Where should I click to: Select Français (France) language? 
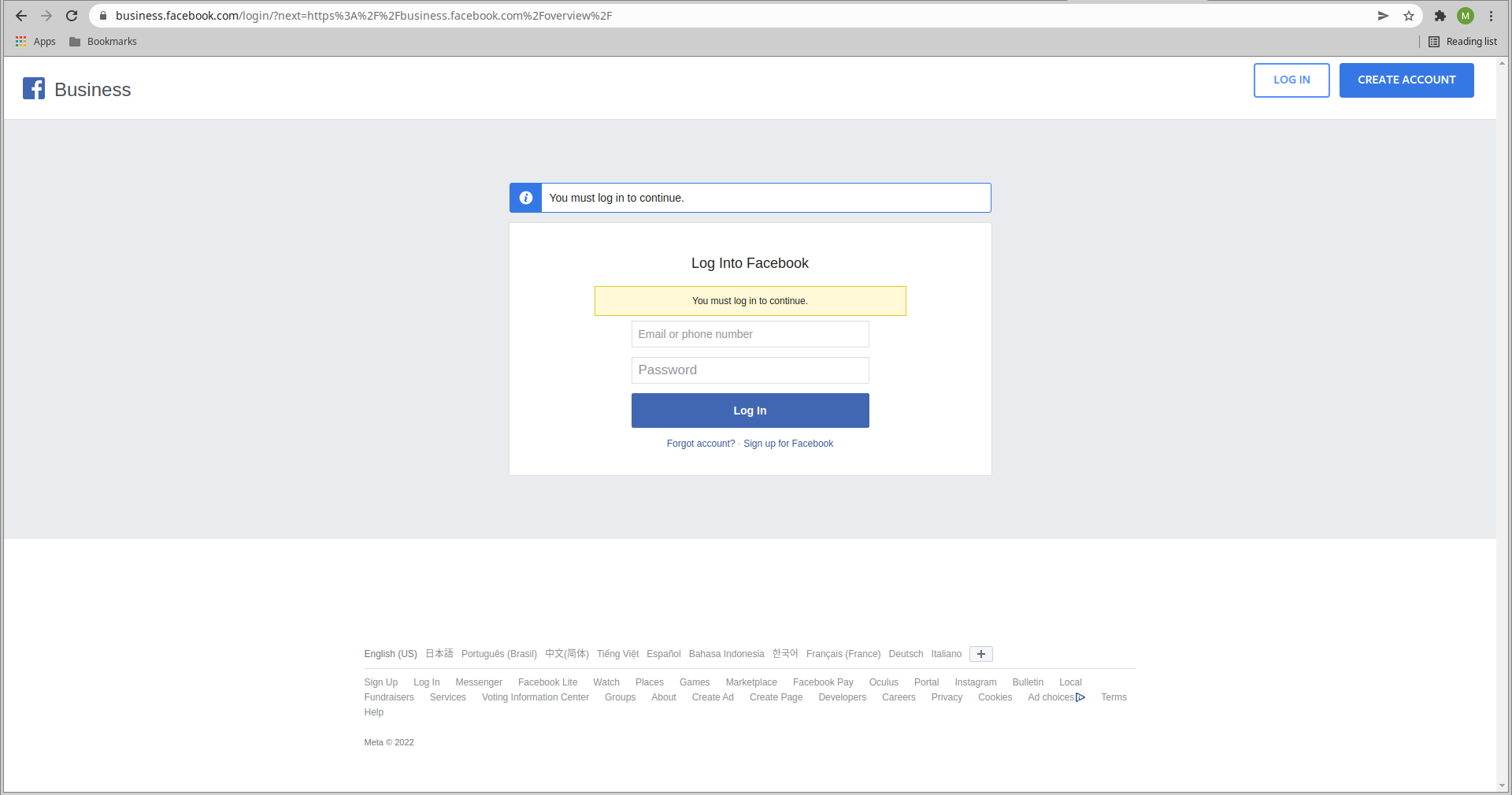pos(843,654)
